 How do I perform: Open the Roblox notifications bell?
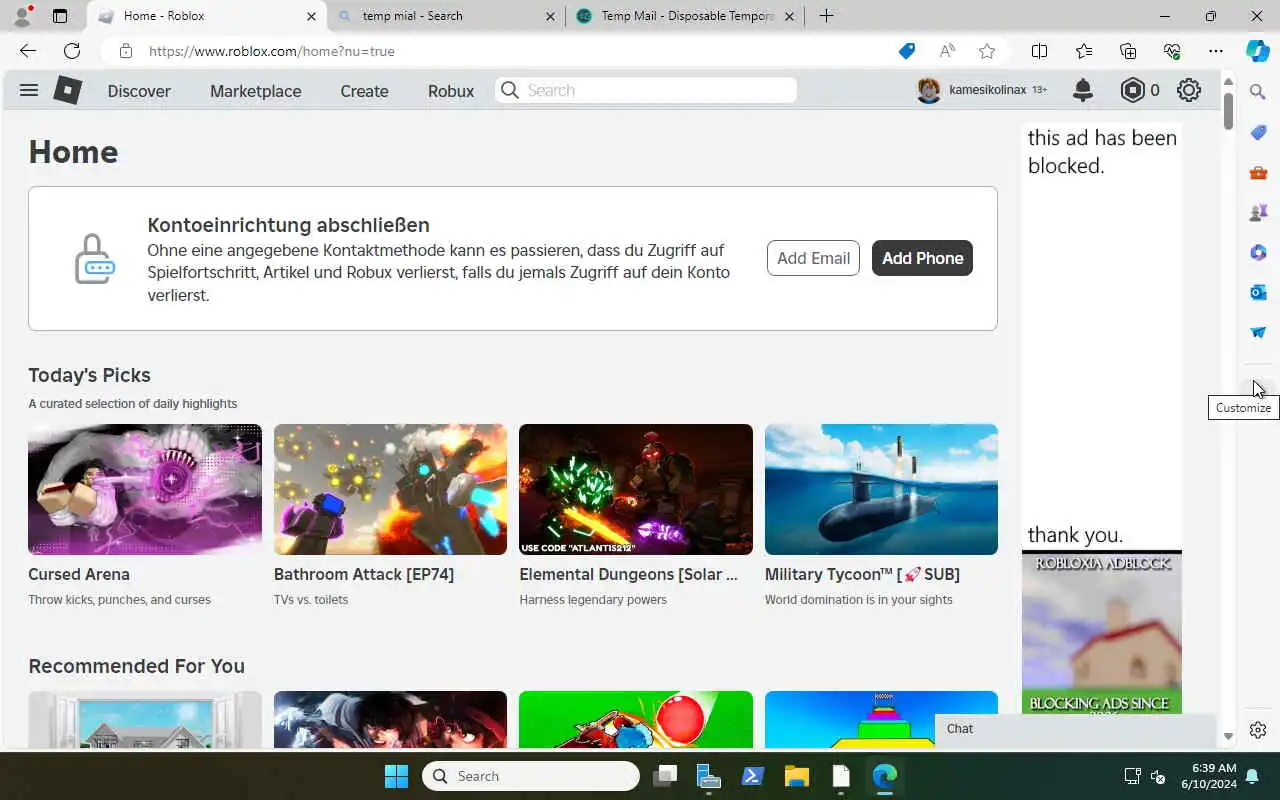[x=1083, y=90]
